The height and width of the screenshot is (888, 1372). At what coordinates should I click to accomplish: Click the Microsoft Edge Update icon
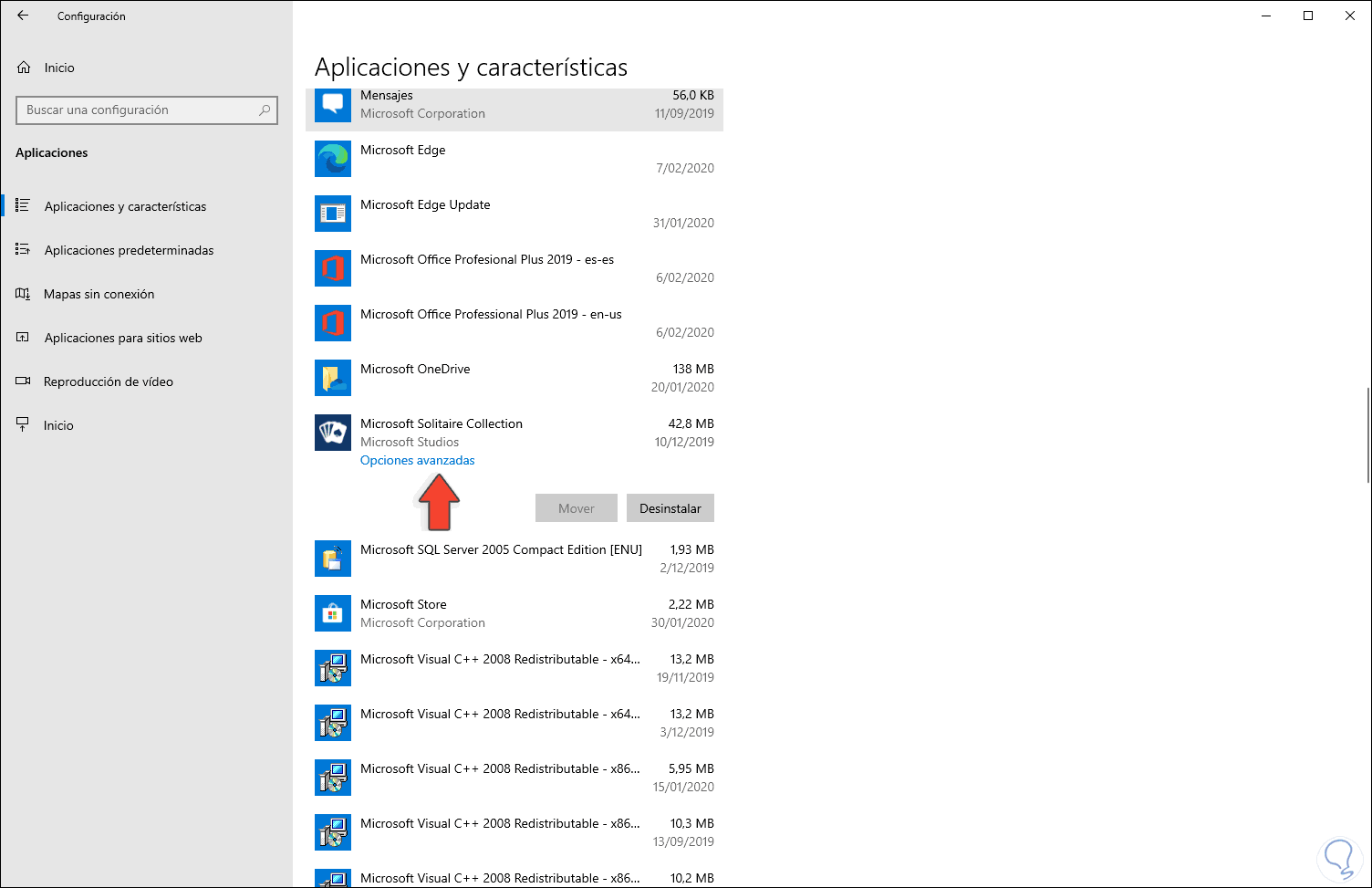(x=333, y=214)
